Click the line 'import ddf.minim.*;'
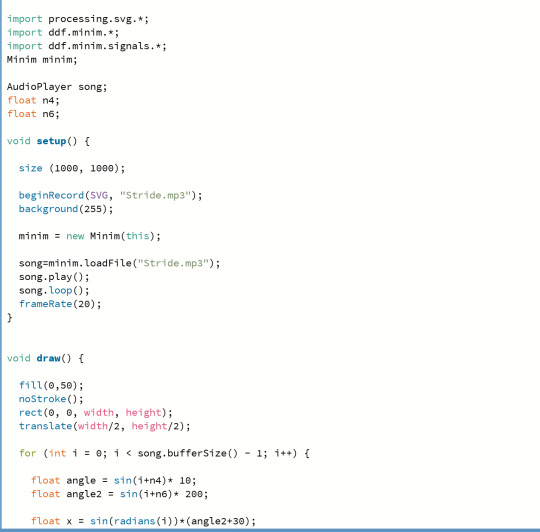This screenshot has width=540, height=532. (63, 33)
